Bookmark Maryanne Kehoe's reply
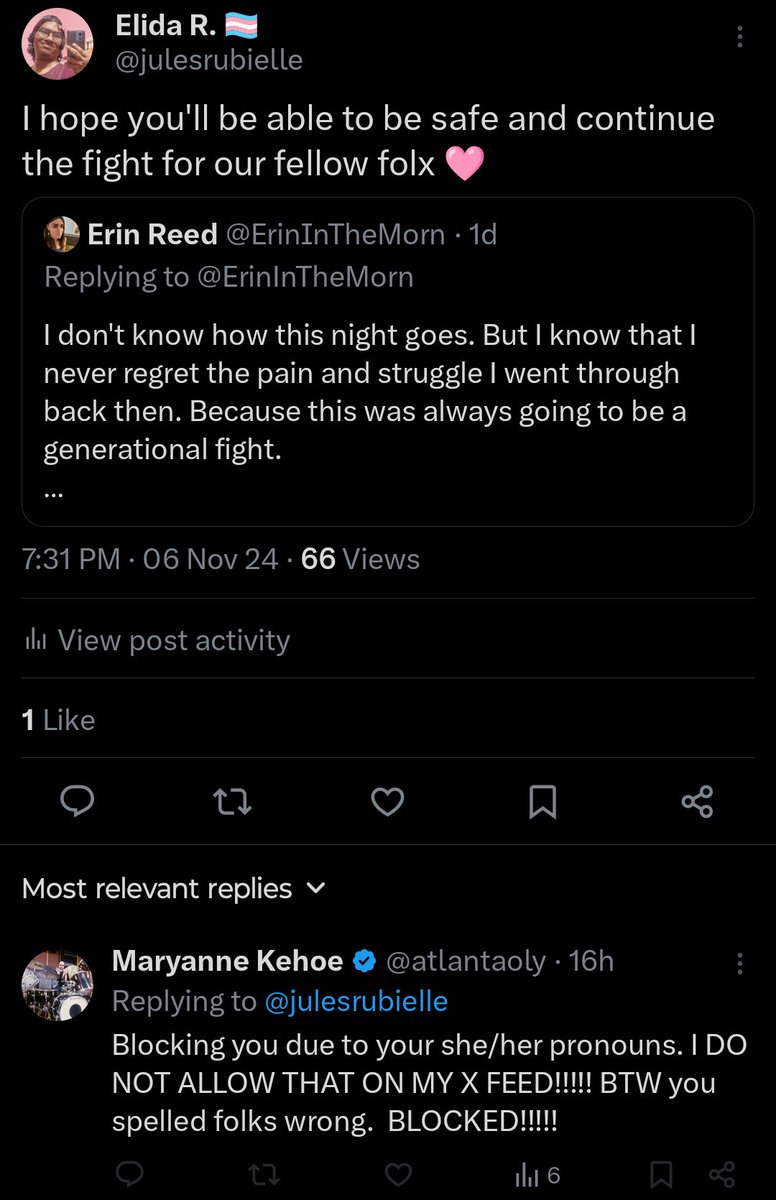The height and width of the screenshot is (1200, 776). pyautogui.click(x=660, y=1174)
